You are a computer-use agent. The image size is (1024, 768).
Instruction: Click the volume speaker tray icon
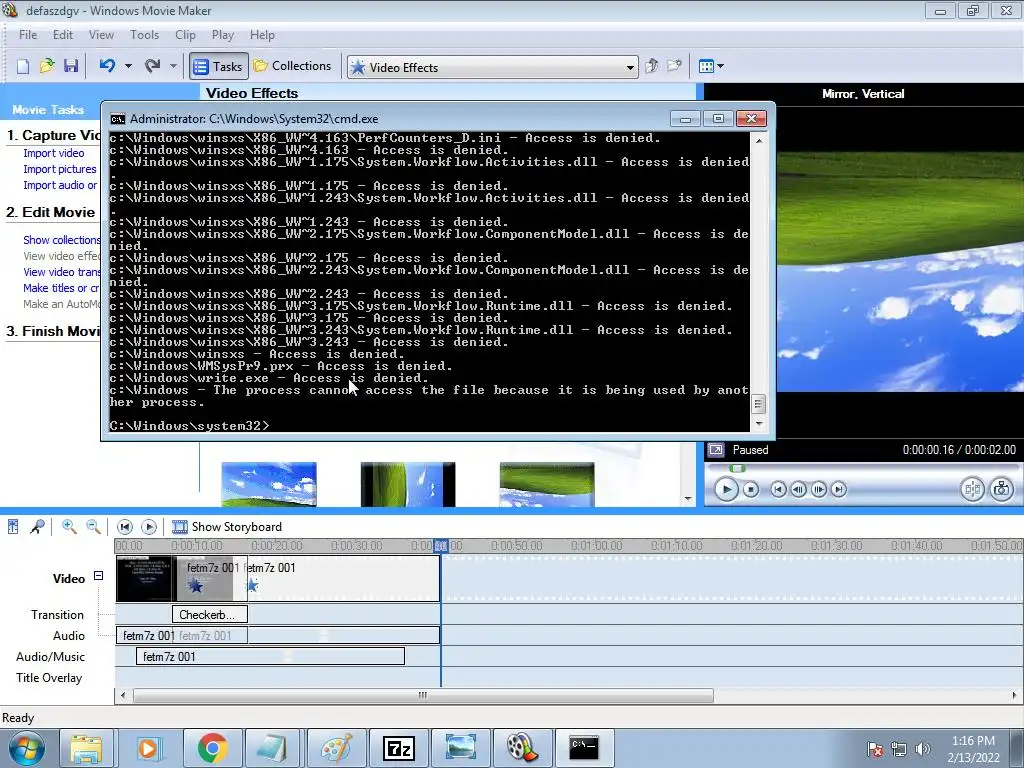tap(922, 749)
